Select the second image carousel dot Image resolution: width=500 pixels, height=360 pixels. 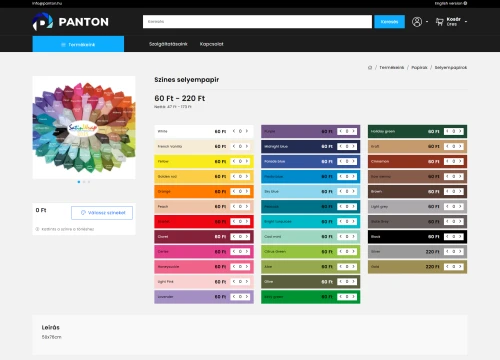pyautogui.click(x=84, y=182)
